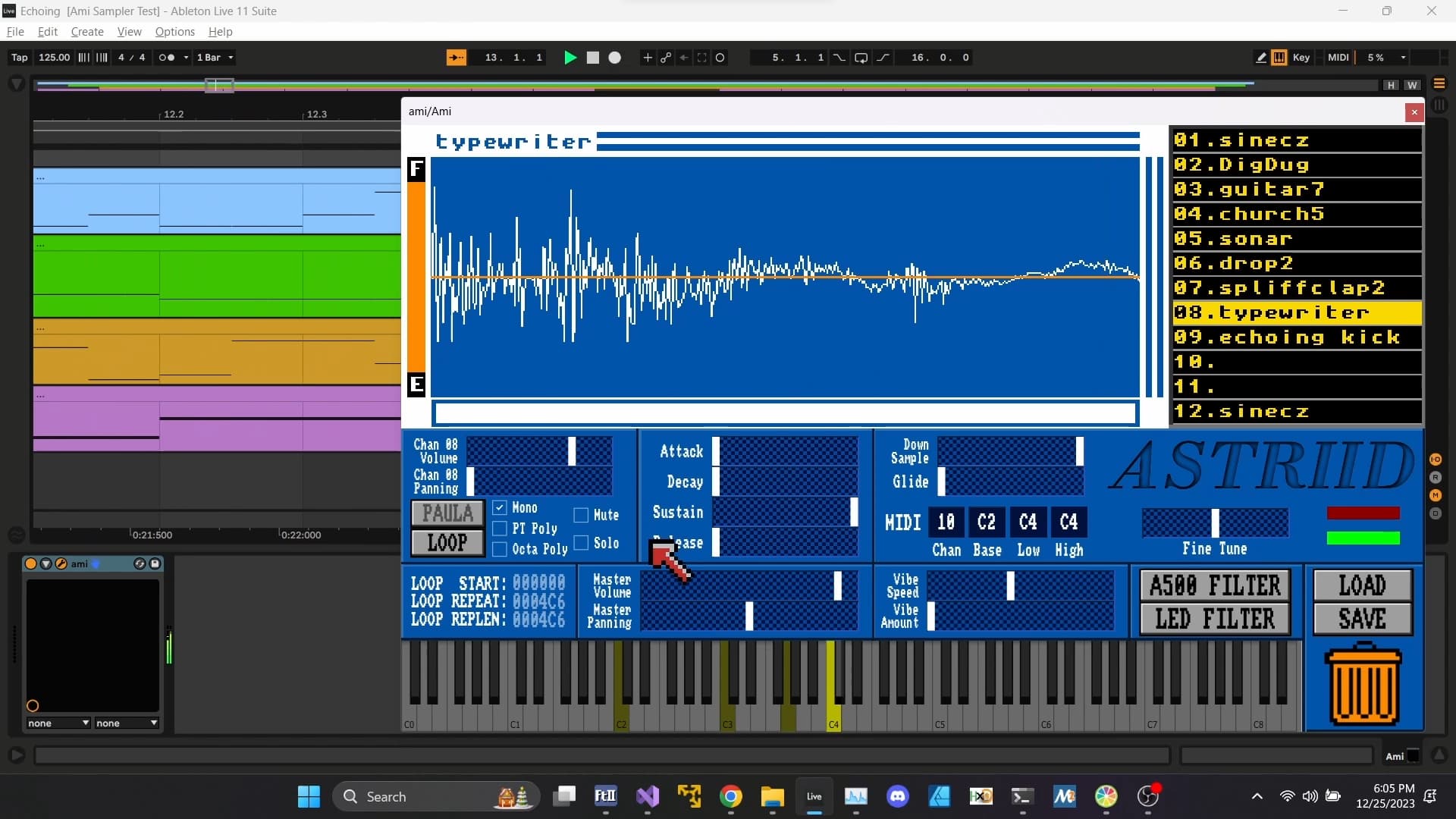Open the Create menu
The height and width of the screenshot is (819, 1456).
87,32
